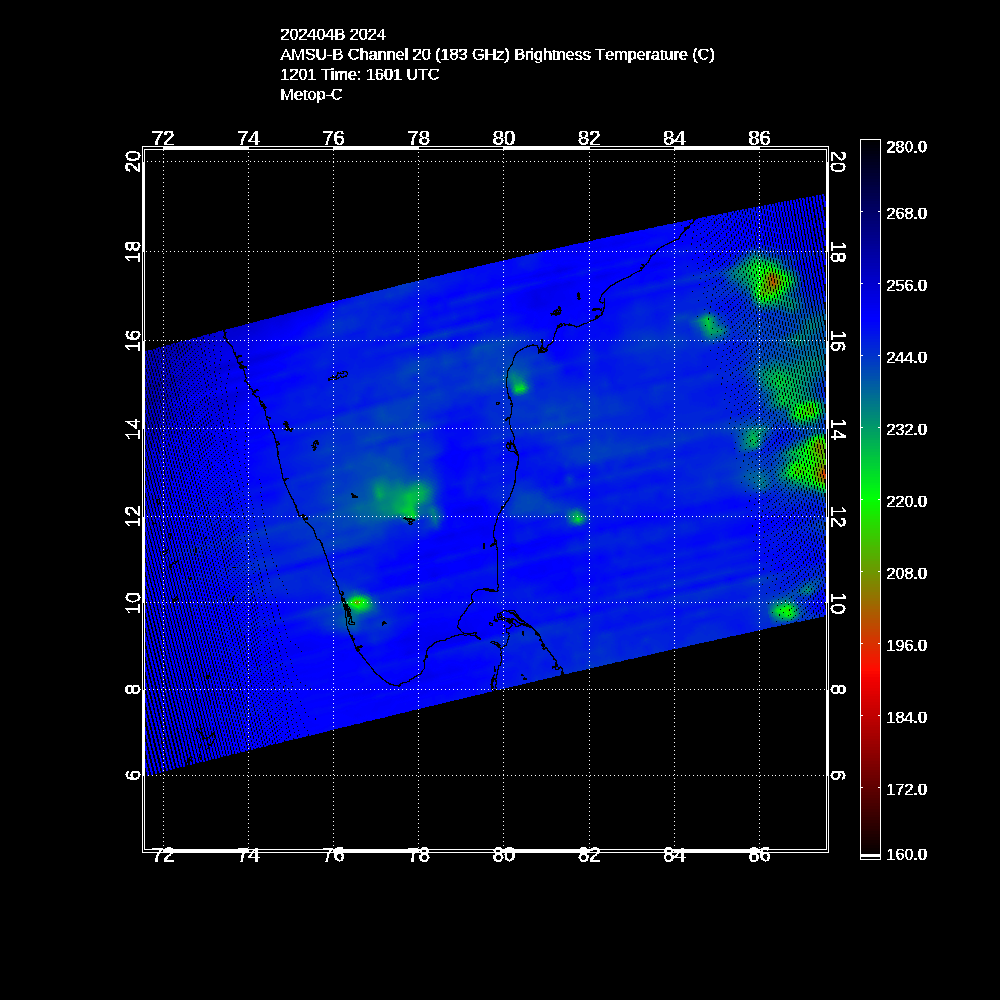Image resolution: width=1000 pixels, height=1000 pixels.
Task: Click the colorbar label "172.0"
Action: tap(906, 790)
